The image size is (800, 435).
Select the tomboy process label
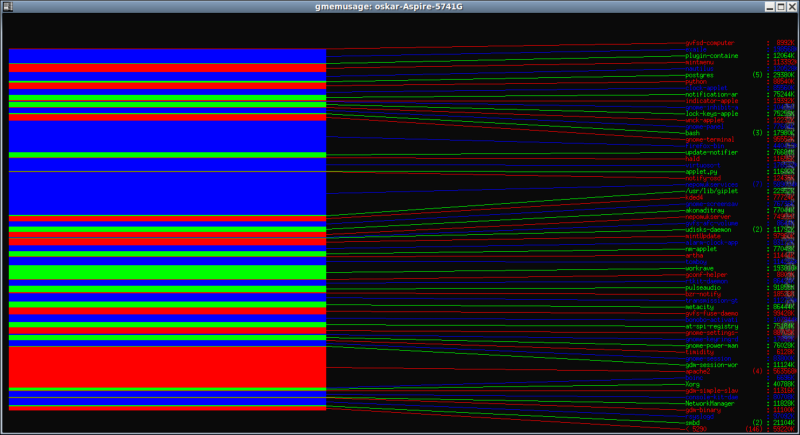tap(696, 262)
